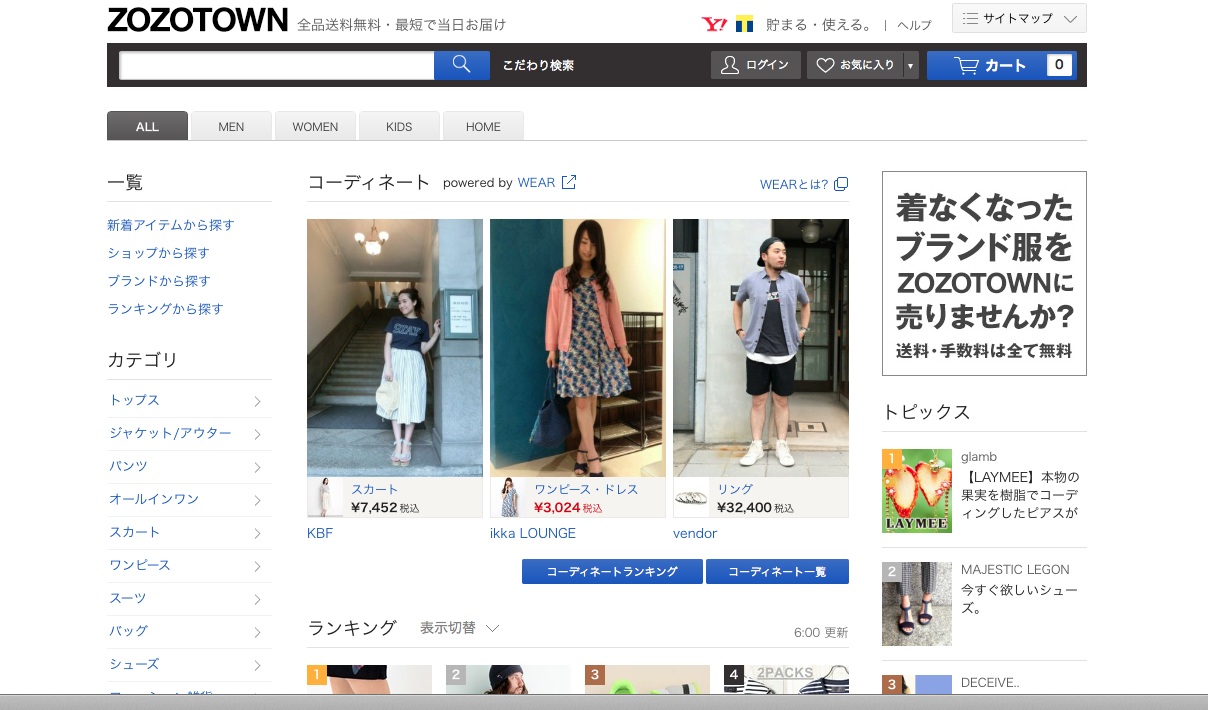
Task: Expand the パンツ category chevron
Action: click(257, 467)
